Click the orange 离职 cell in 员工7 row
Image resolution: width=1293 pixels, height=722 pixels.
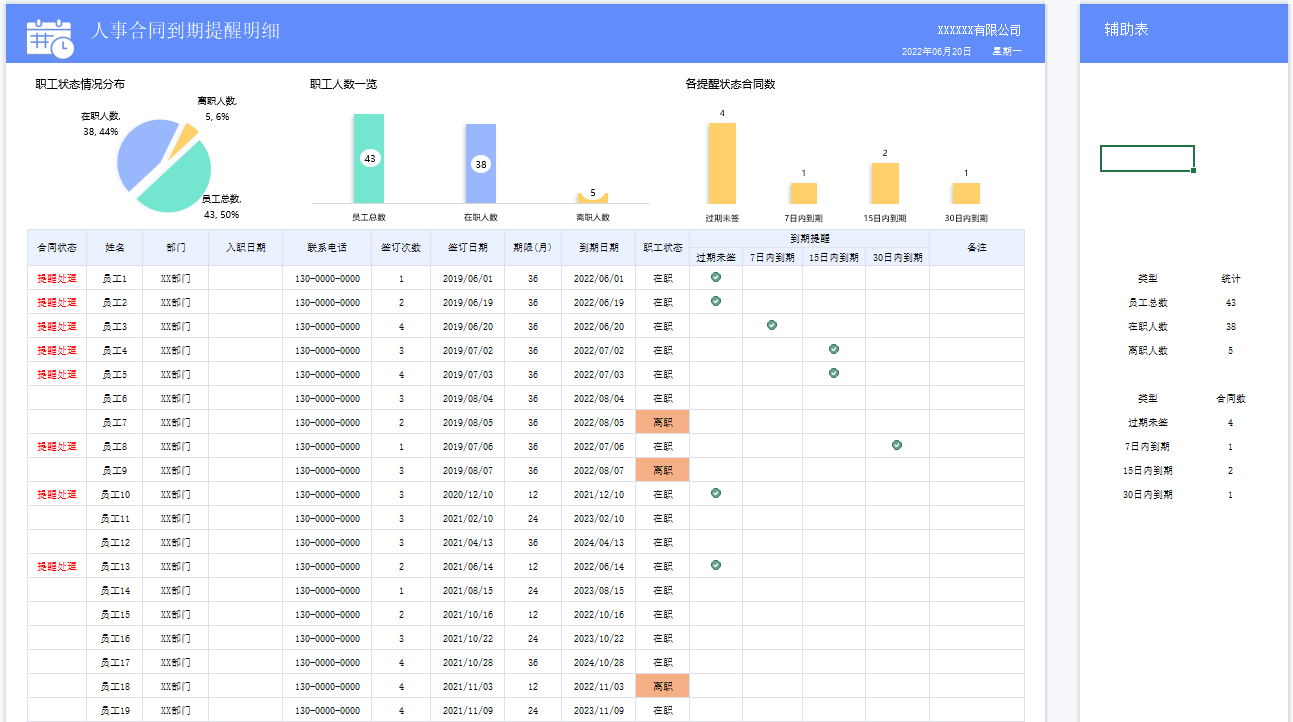click(x=662, y=422)
